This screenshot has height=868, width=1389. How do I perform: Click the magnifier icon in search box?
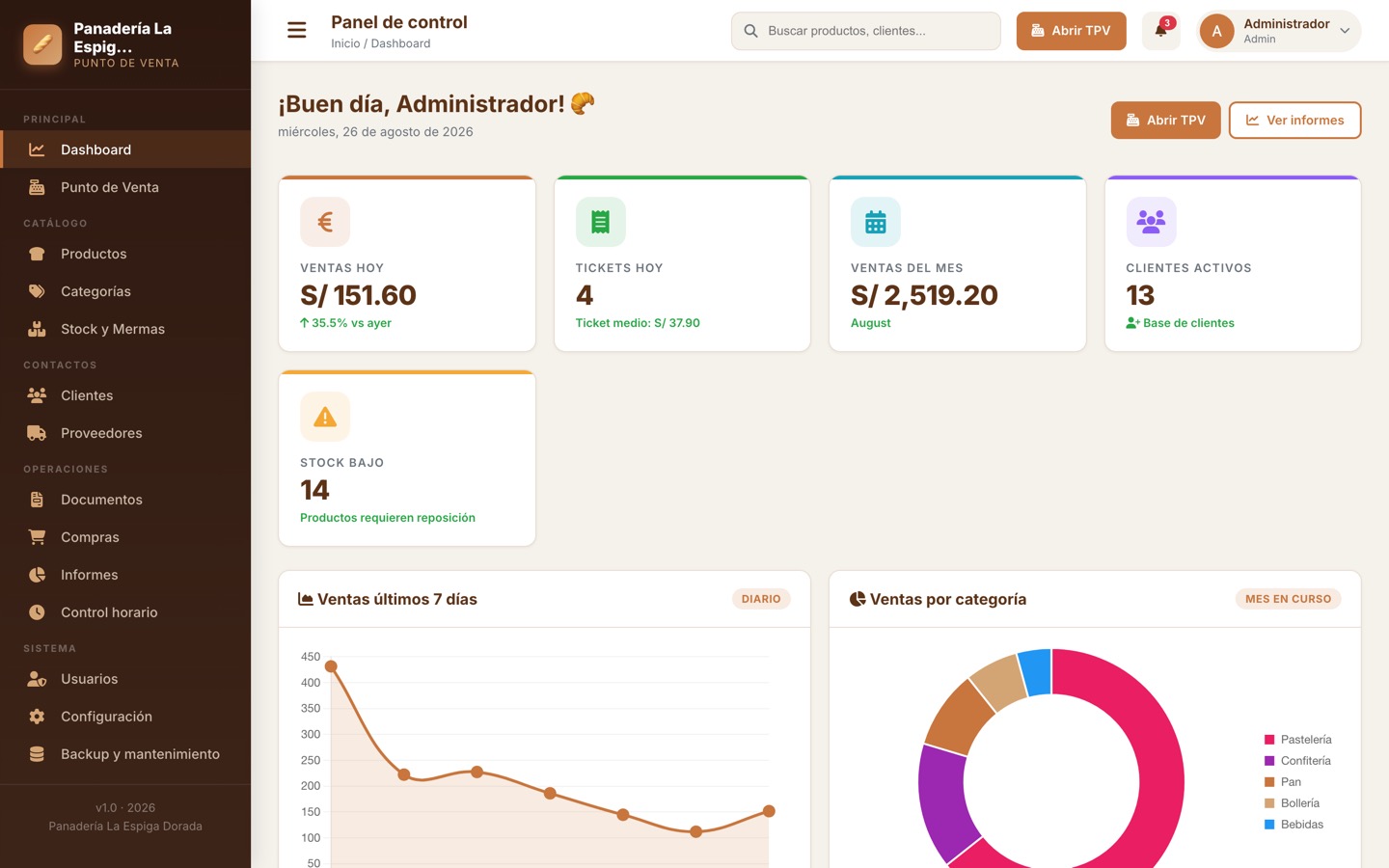click(x=750, y=31)
